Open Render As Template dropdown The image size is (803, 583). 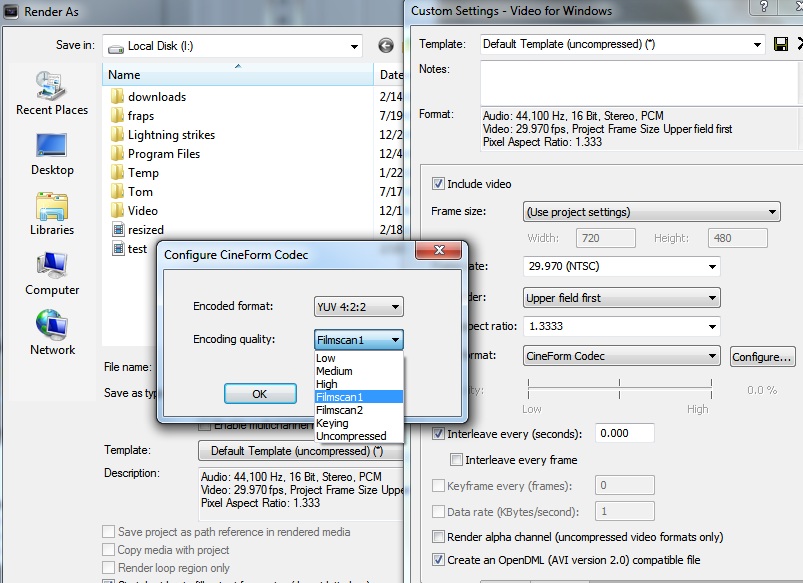pos(301,451)
